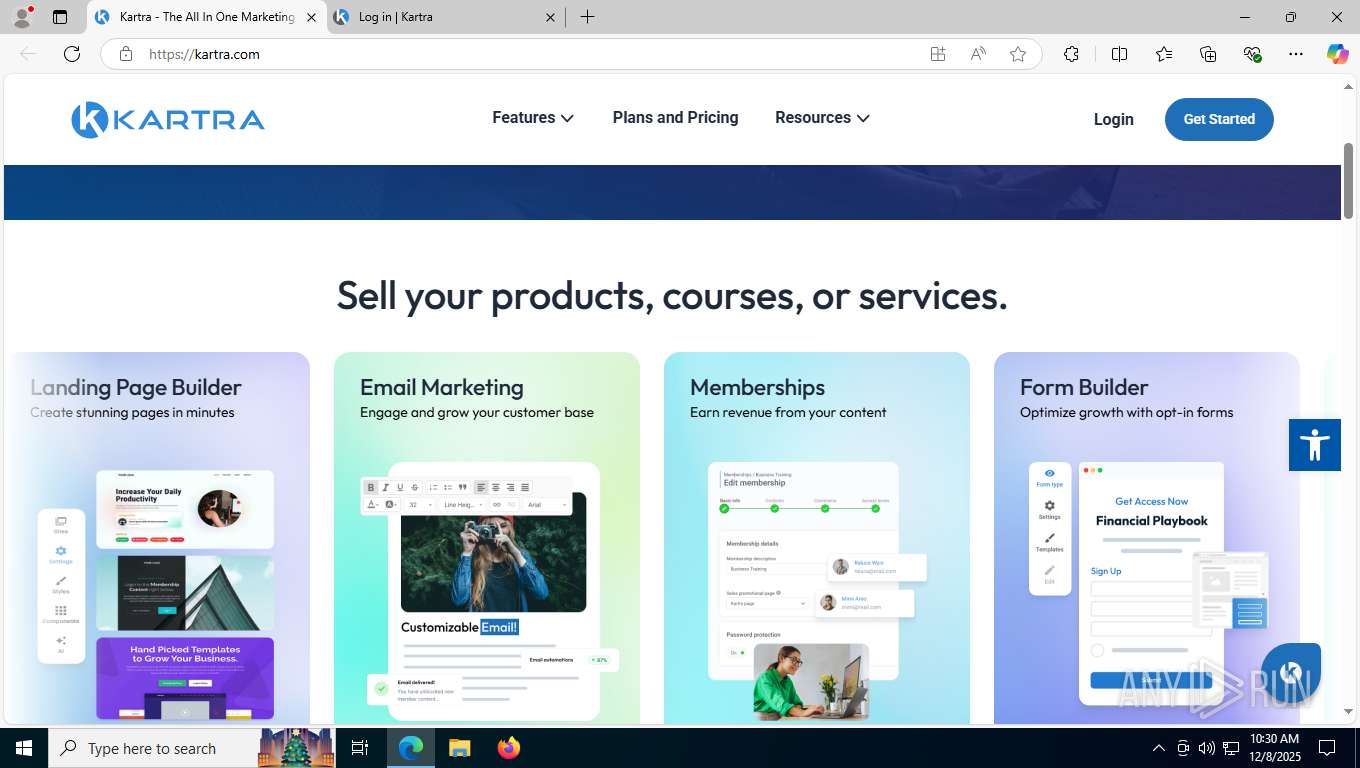1360x768 pixels.
Task: Open the Favorites list icon
Action: (1164, 54)
